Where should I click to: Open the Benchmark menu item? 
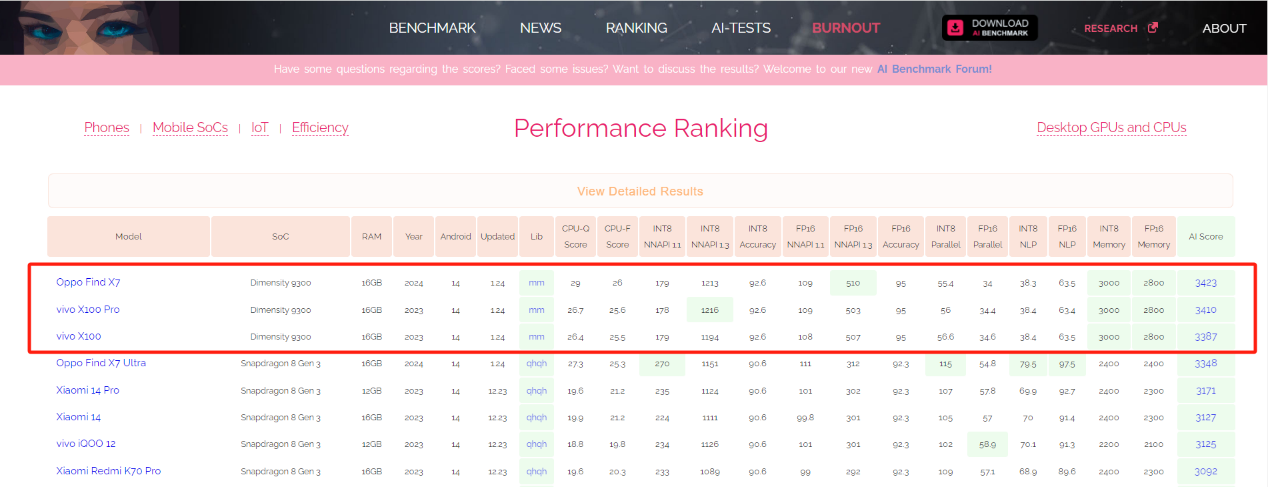pos(432,28)
